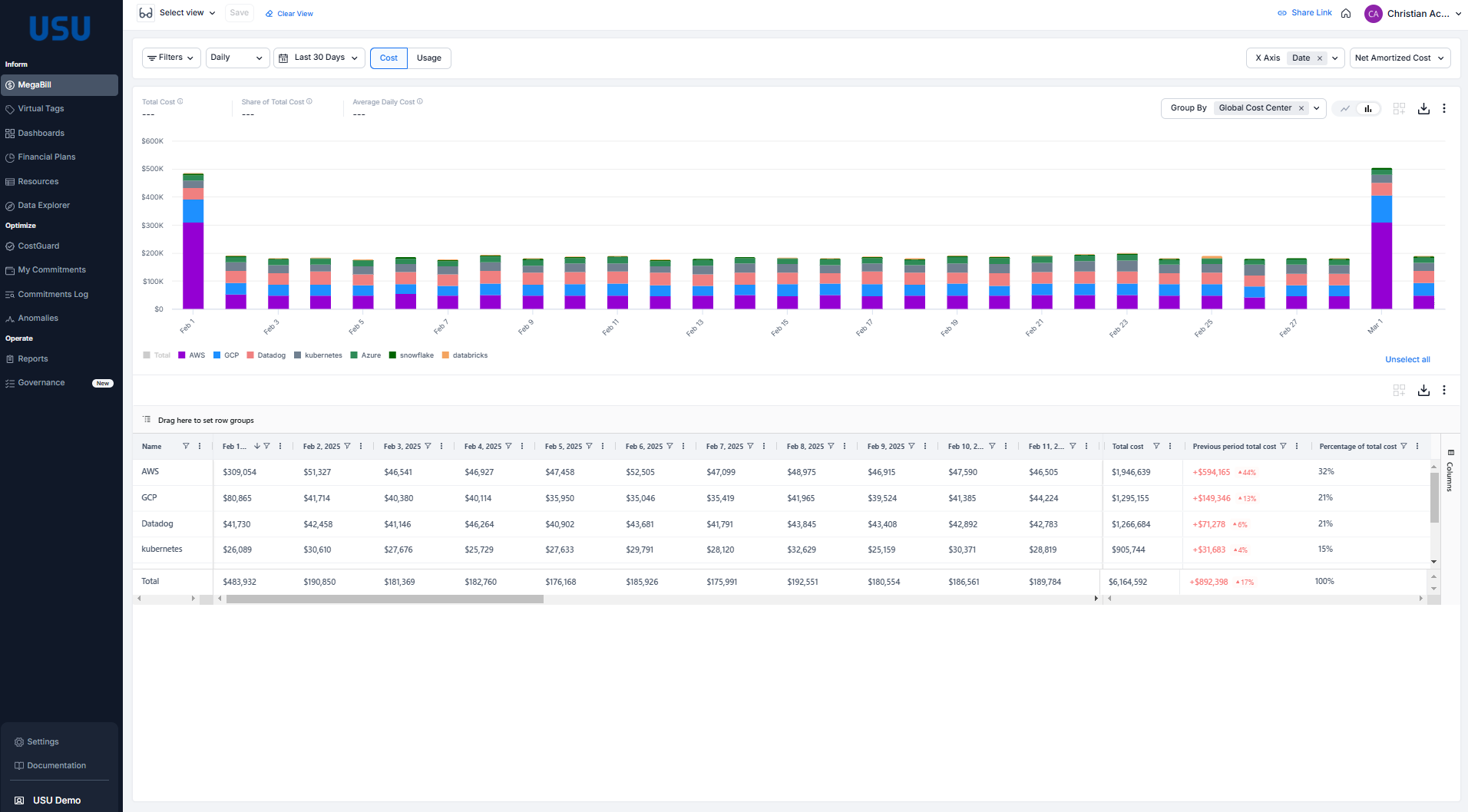Toggle Datadog series in legend
This screenshot has height=812, width=1468.
point(266,355)
